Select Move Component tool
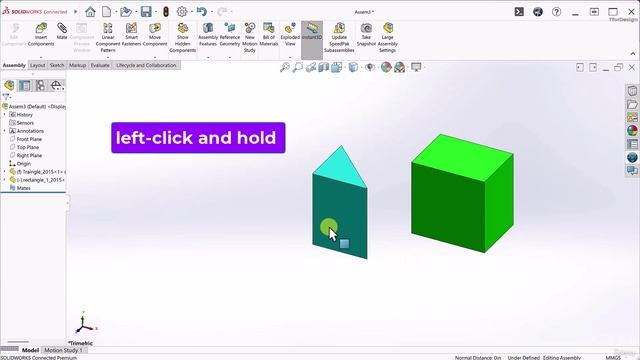Viewport: 640px width, 360px height. (155, 34)
